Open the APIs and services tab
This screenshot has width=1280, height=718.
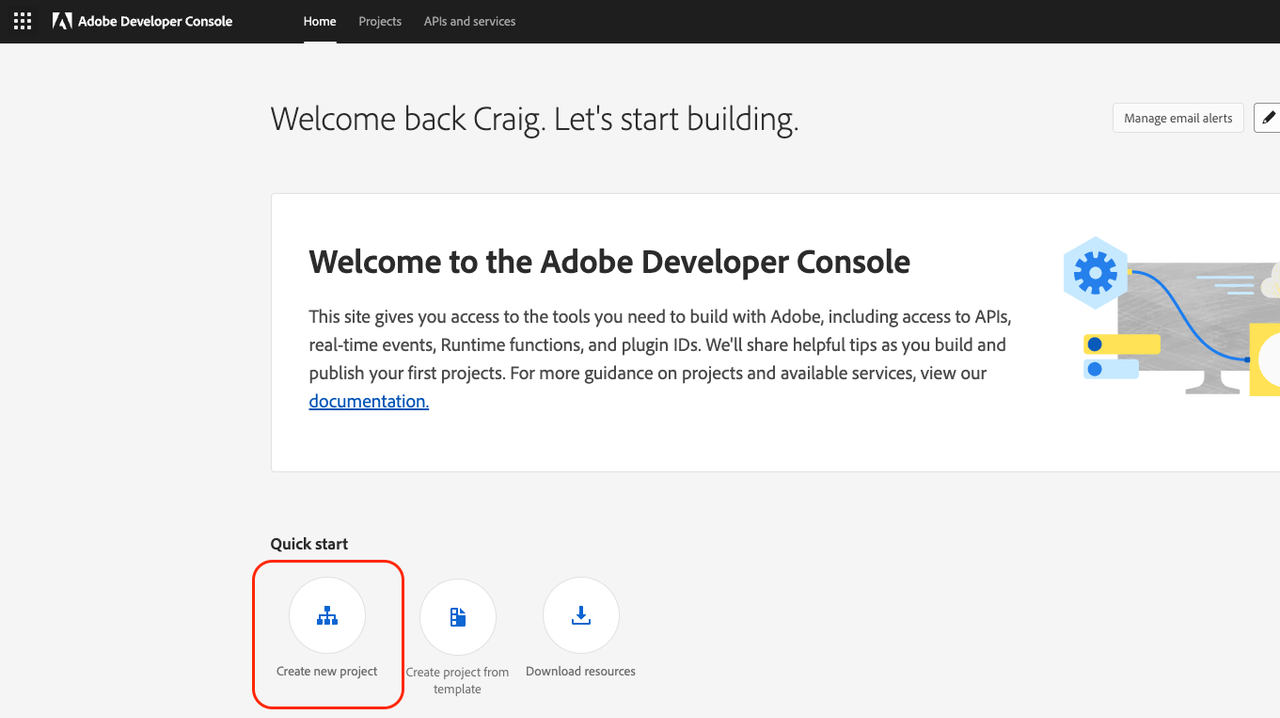click(x=469, y=21)
